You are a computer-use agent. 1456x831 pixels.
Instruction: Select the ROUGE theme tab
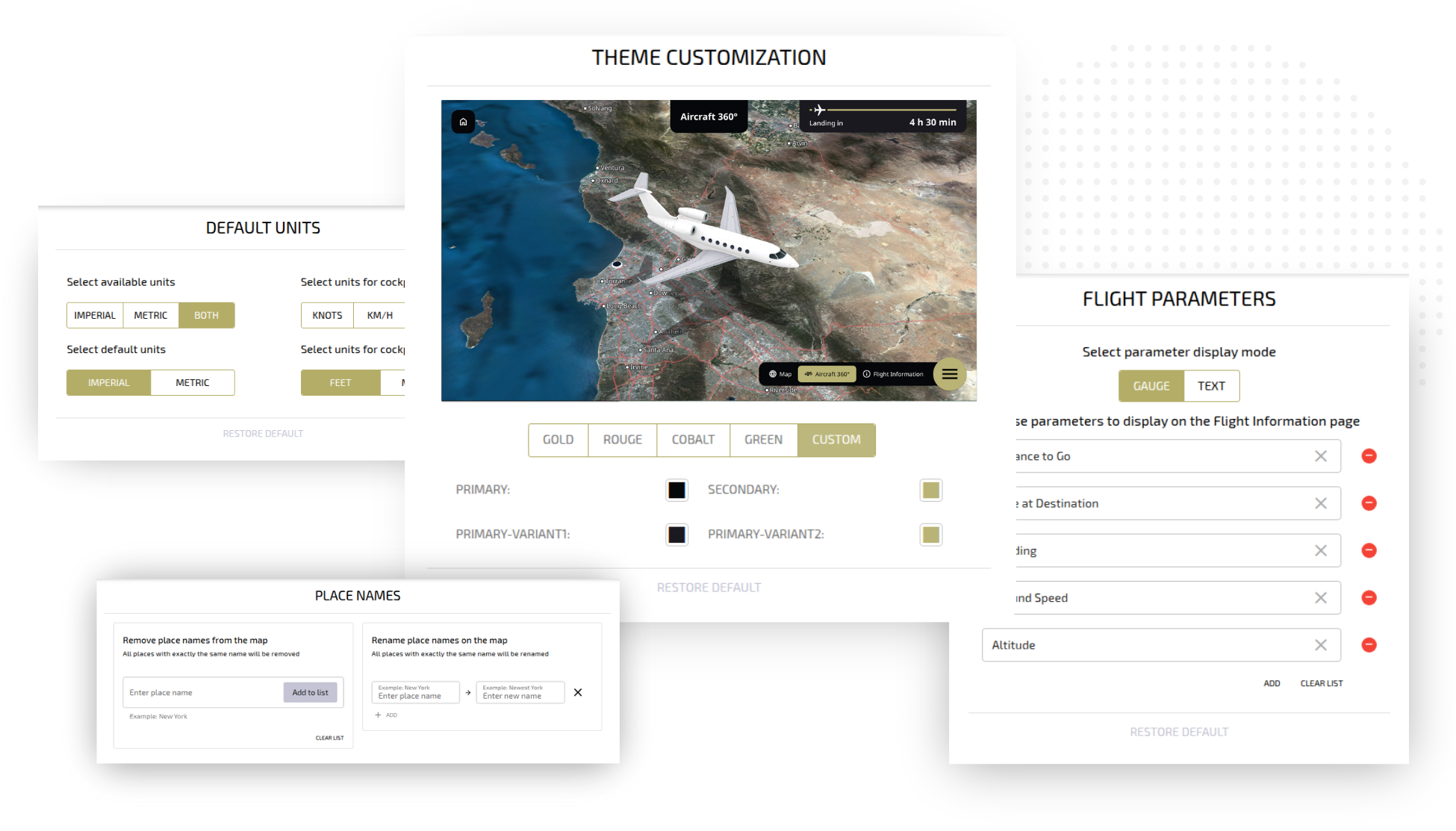[x=622, y=440]
